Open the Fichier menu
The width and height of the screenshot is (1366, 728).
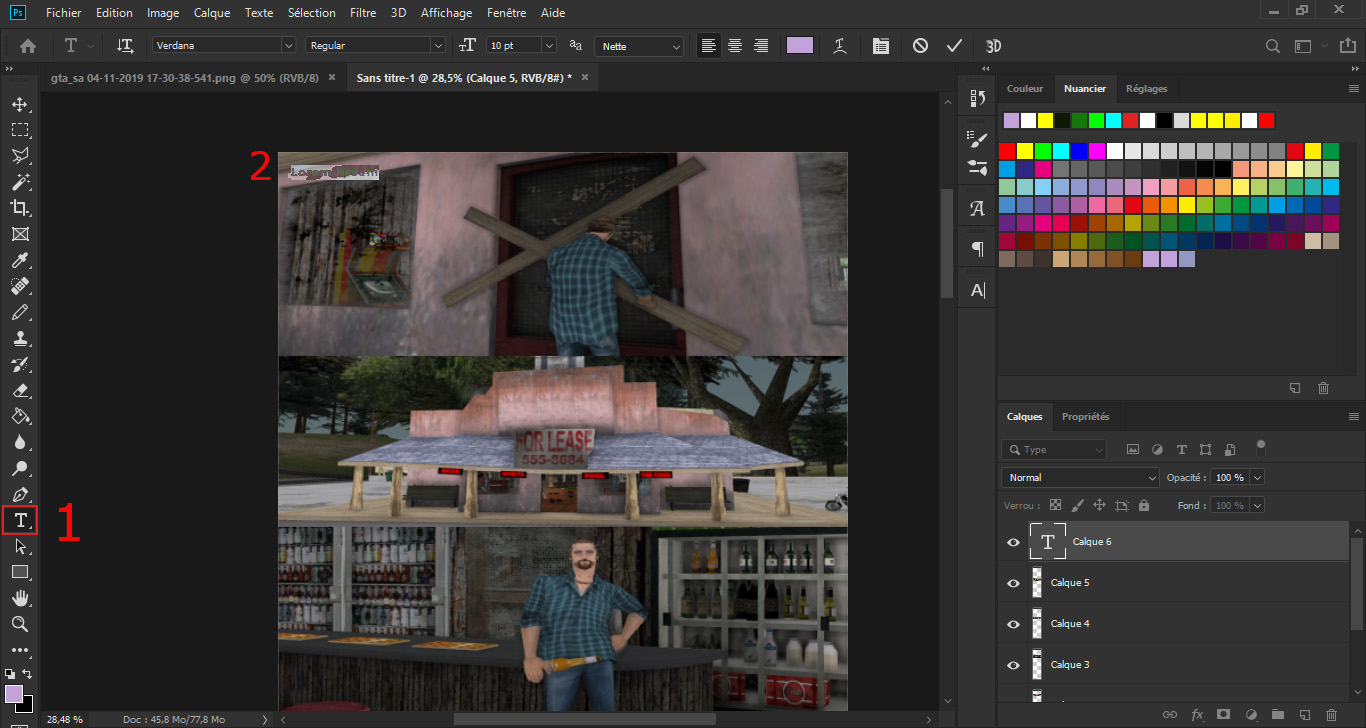(63, 13)
